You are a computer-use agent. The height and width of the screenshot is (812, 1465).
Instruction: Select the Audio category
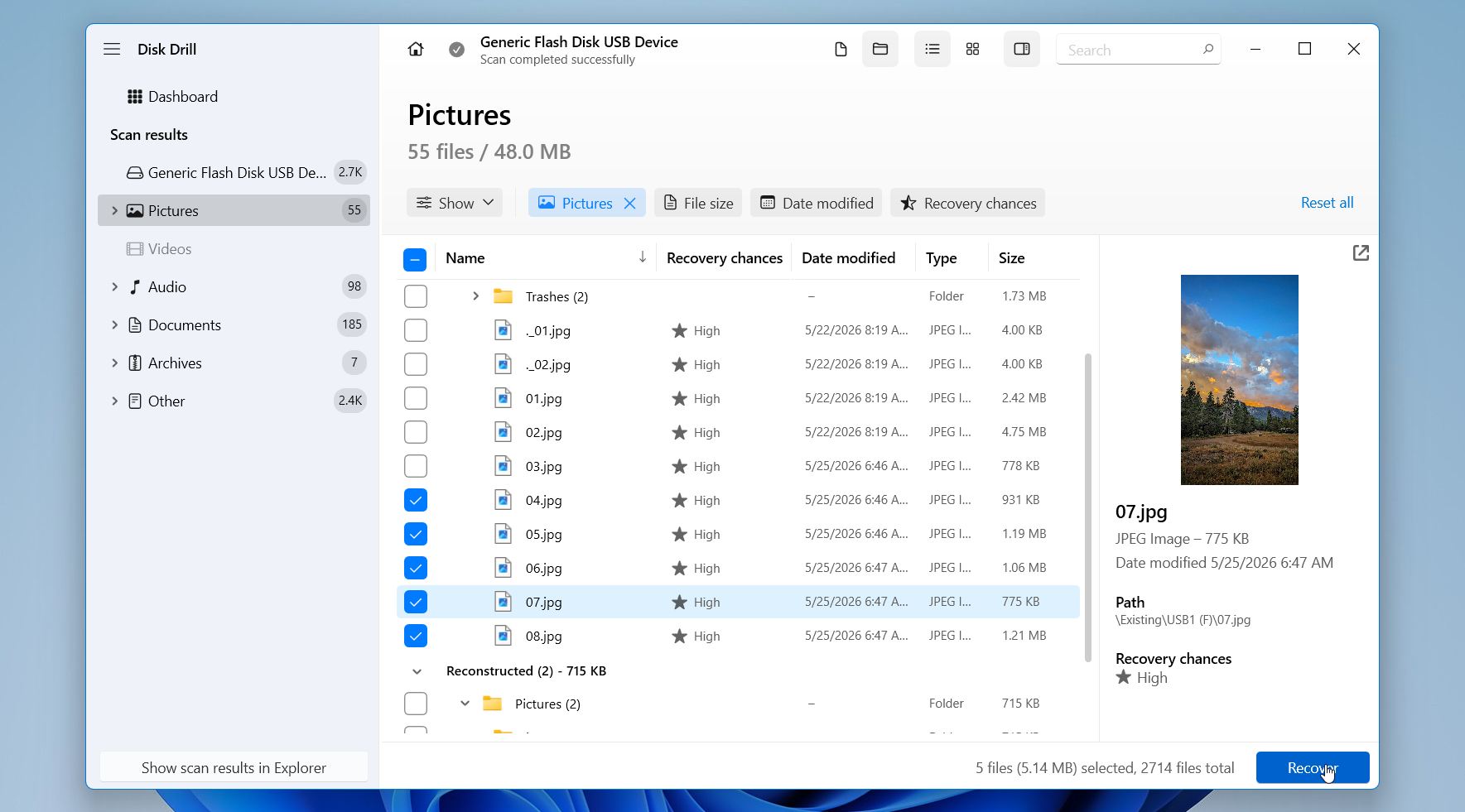pos(234,286)
